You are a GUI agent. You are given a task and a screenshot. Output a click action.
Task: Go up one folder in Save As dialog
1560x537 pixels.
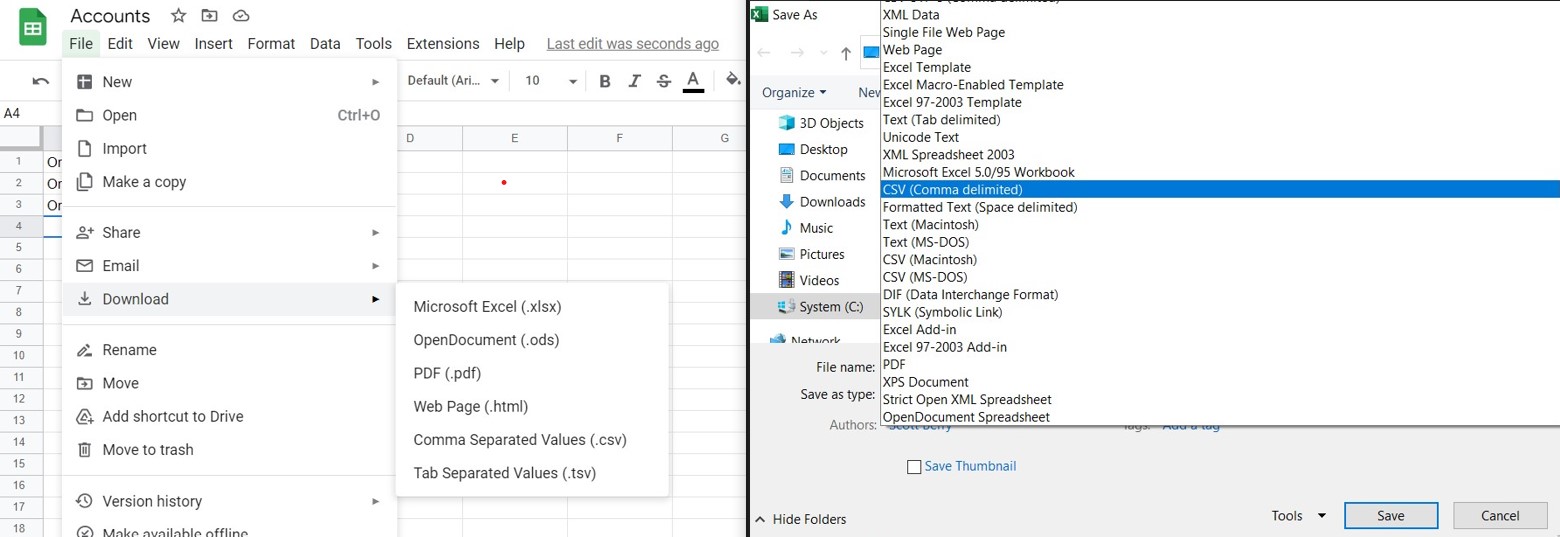(846, 53)
